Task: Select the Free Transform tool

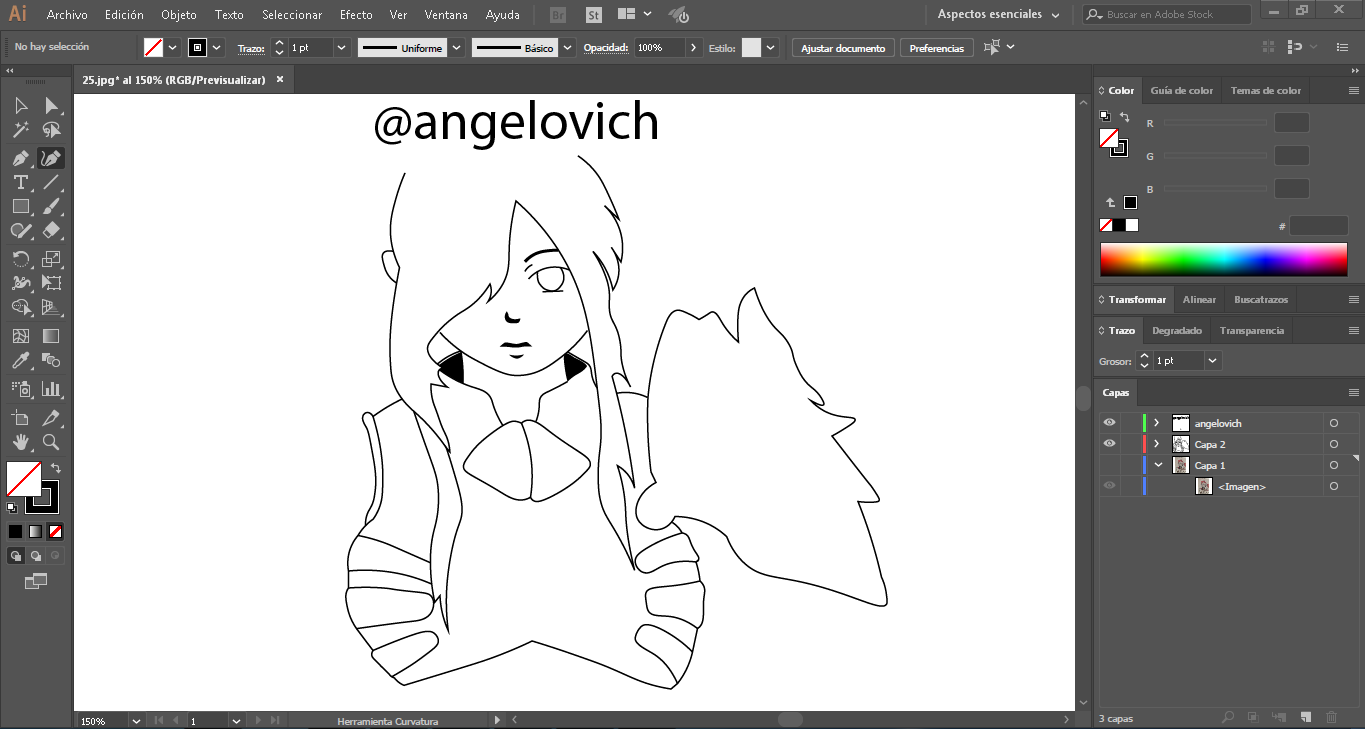Action: (51, 283)
